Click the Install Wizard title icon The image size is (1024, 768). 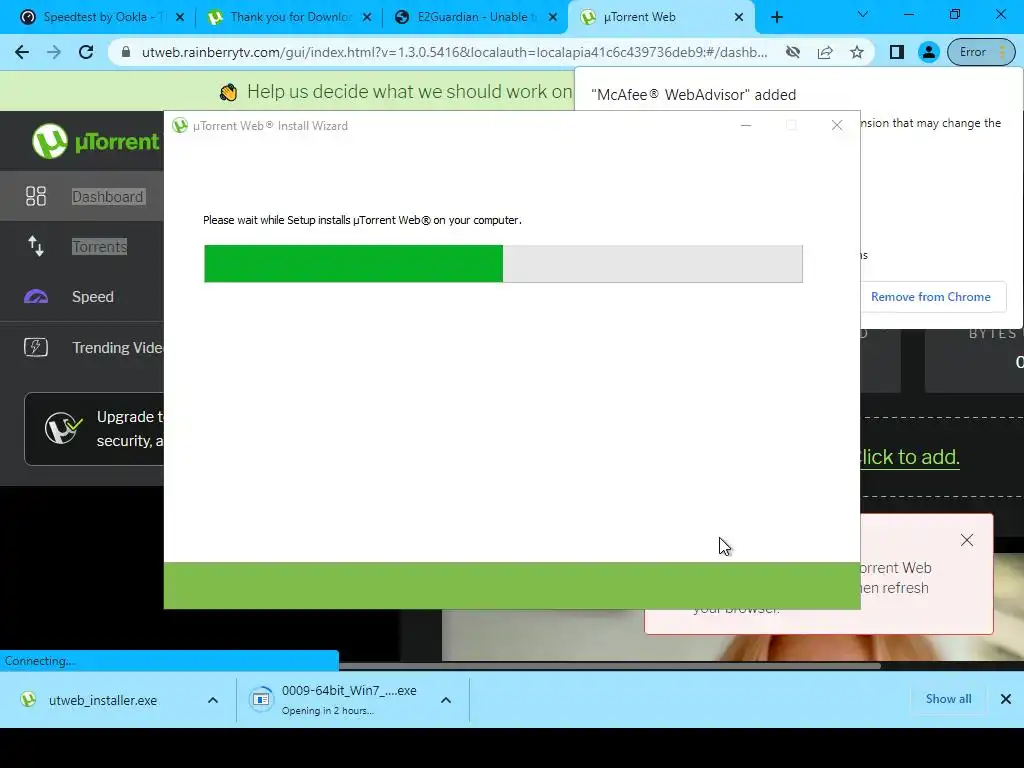tap(180, 125)
